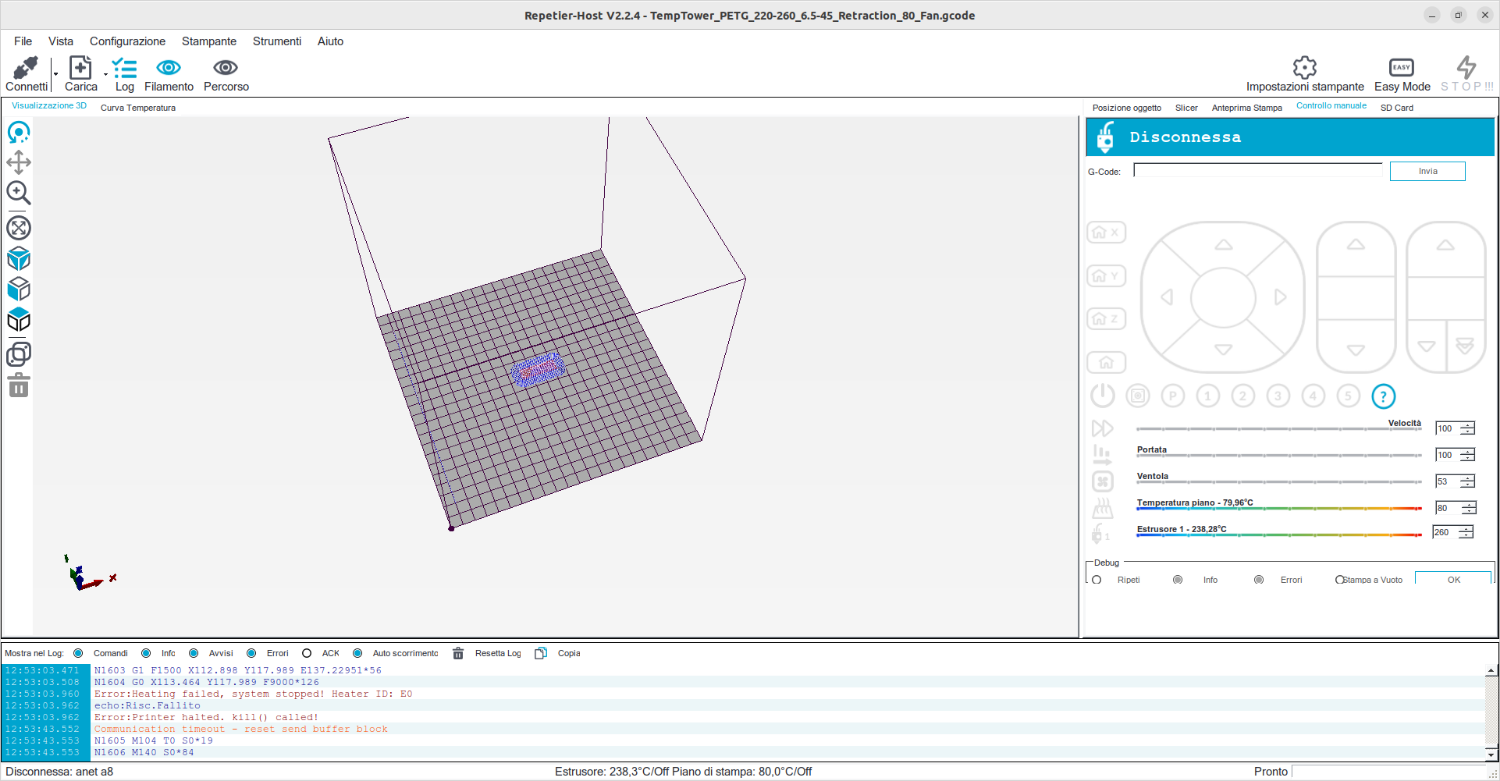Expand the Carica dropdown arrow

pos(106,74)
